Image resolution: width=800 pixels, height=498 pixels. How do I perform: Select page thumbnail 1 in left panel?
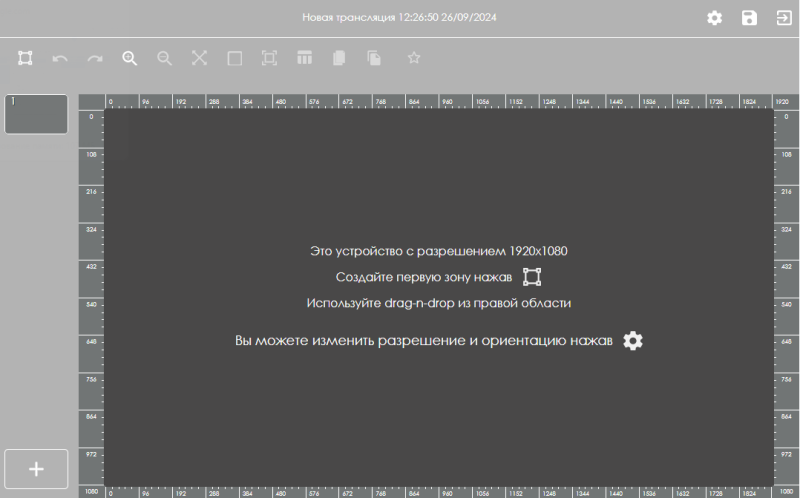(x=36, y=114)
